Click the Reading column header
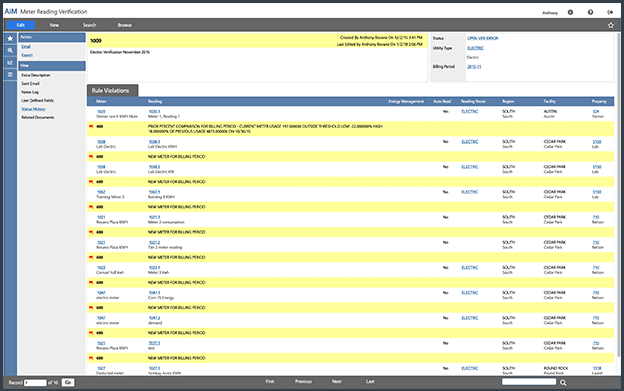Screen dimensions: 624x391 point(155,101)
